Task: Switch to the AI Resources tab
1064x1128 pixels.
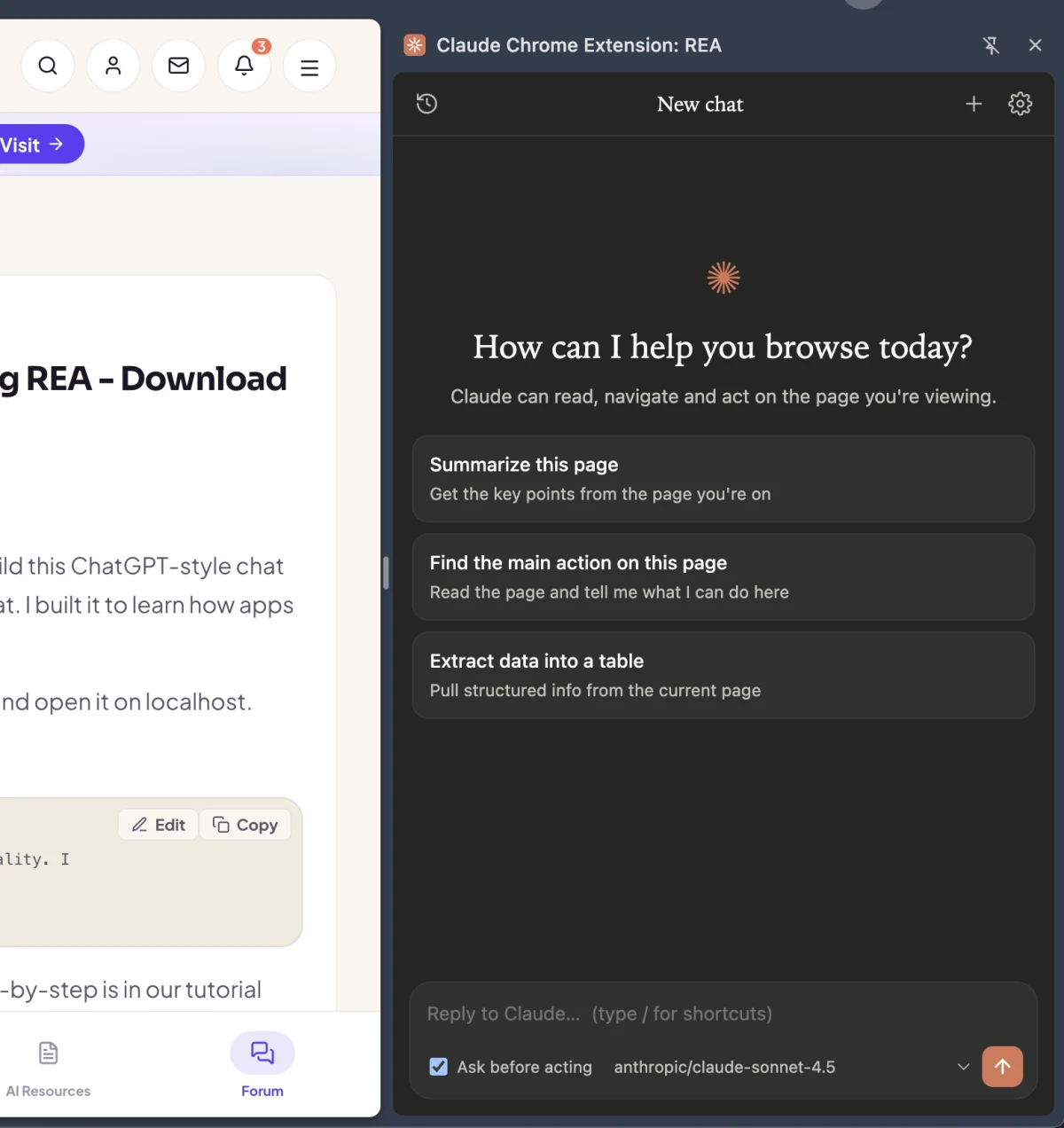Action: tap(49, 1068)
